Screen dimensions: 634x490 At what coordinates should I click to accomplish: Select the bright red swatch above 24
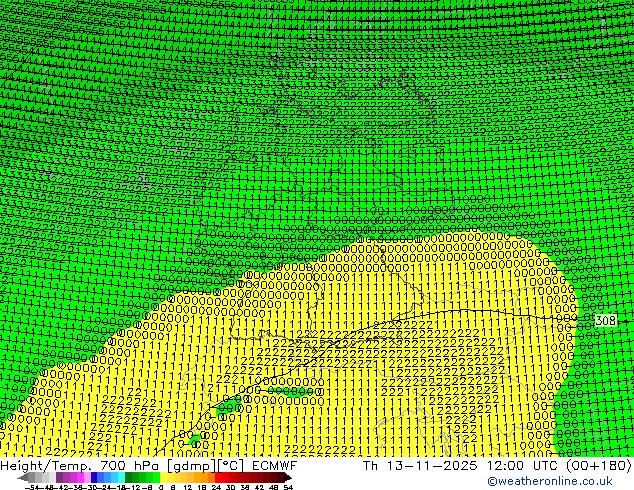(218, 477)
